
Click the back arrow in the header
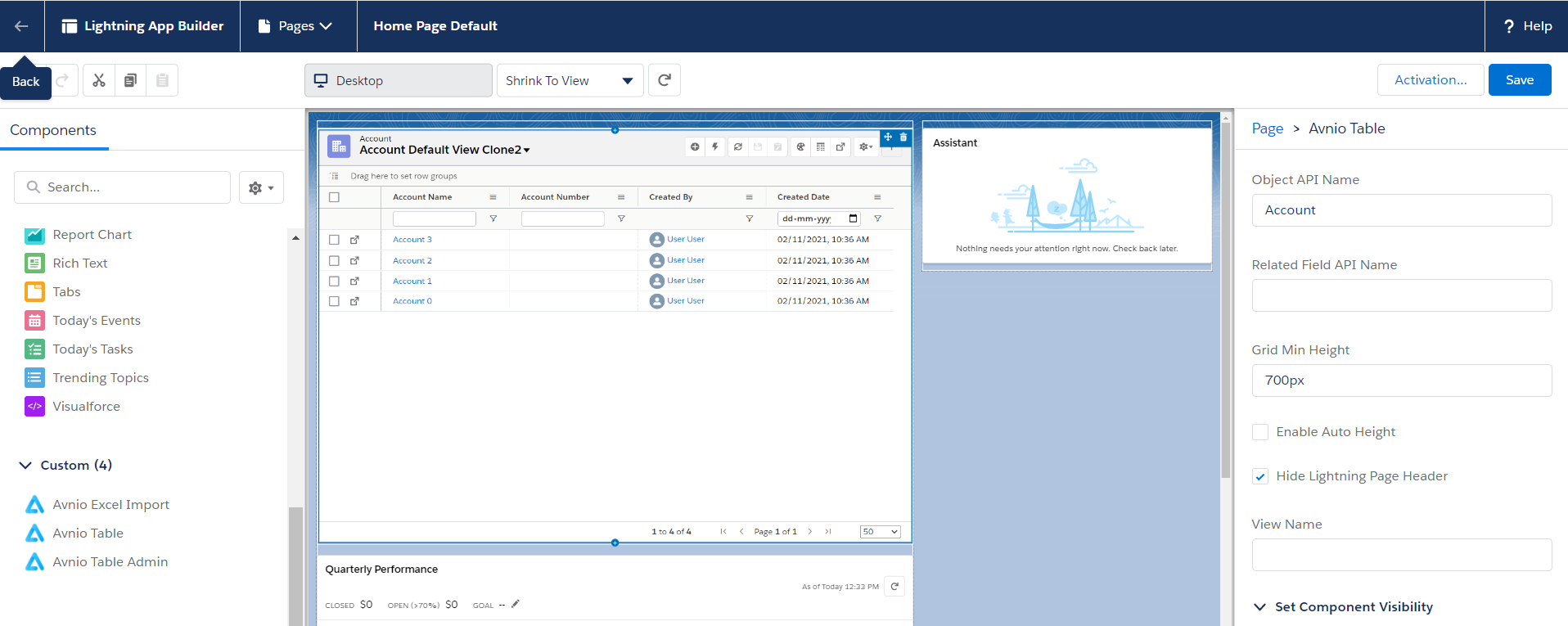pyautogui.click(x=21, y=26)
